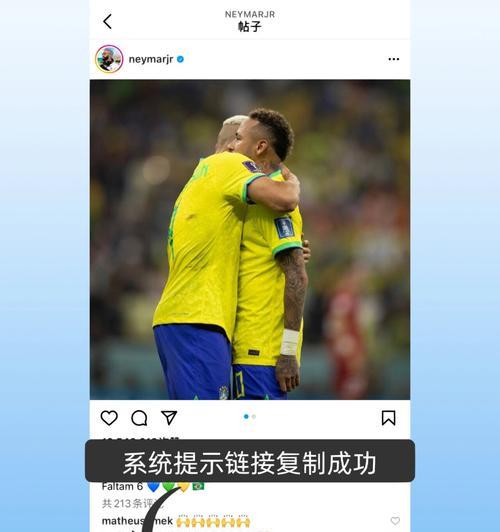
Task: Tap the NEYMARJR header title
Action: 250,14
